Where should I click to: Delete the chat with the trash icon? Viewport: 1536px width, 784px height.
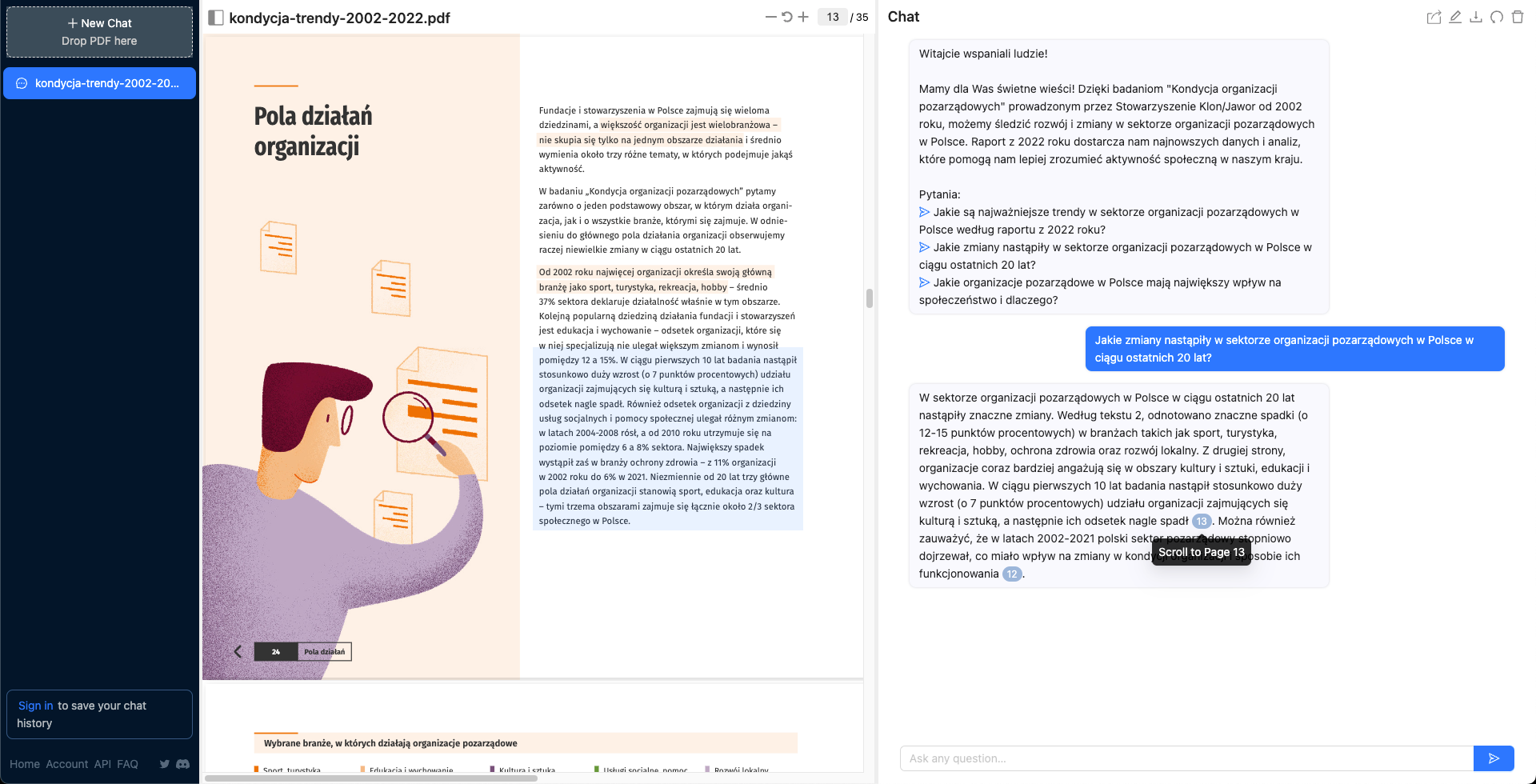1517,17
